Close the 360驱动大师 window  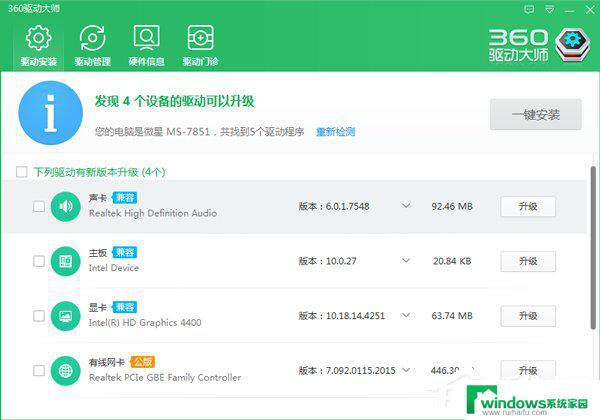pyautogui.click(x=590, y=10)
